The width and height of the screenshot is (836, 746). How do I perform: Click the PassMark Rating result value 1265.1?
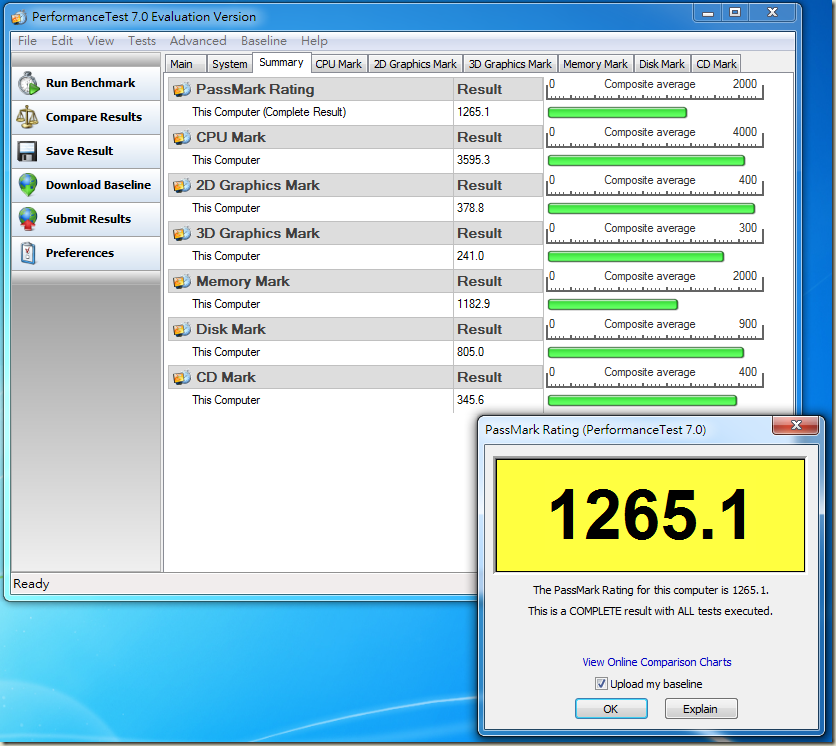[473, 112]
